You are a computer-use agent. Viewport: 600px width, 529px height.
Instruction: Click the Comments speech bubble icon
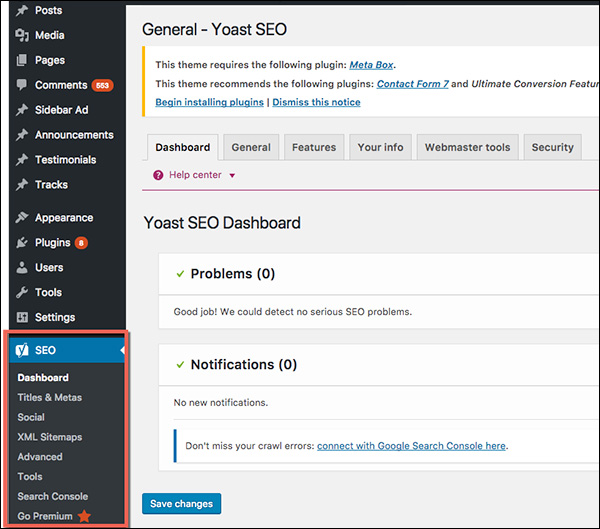pos(22,85)
